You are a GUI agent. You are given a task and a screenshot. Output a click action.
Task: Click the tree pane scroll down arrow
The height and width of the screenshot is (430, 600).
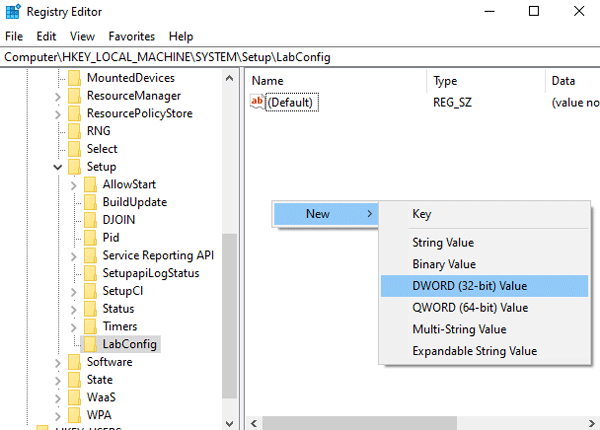point(230,423)
